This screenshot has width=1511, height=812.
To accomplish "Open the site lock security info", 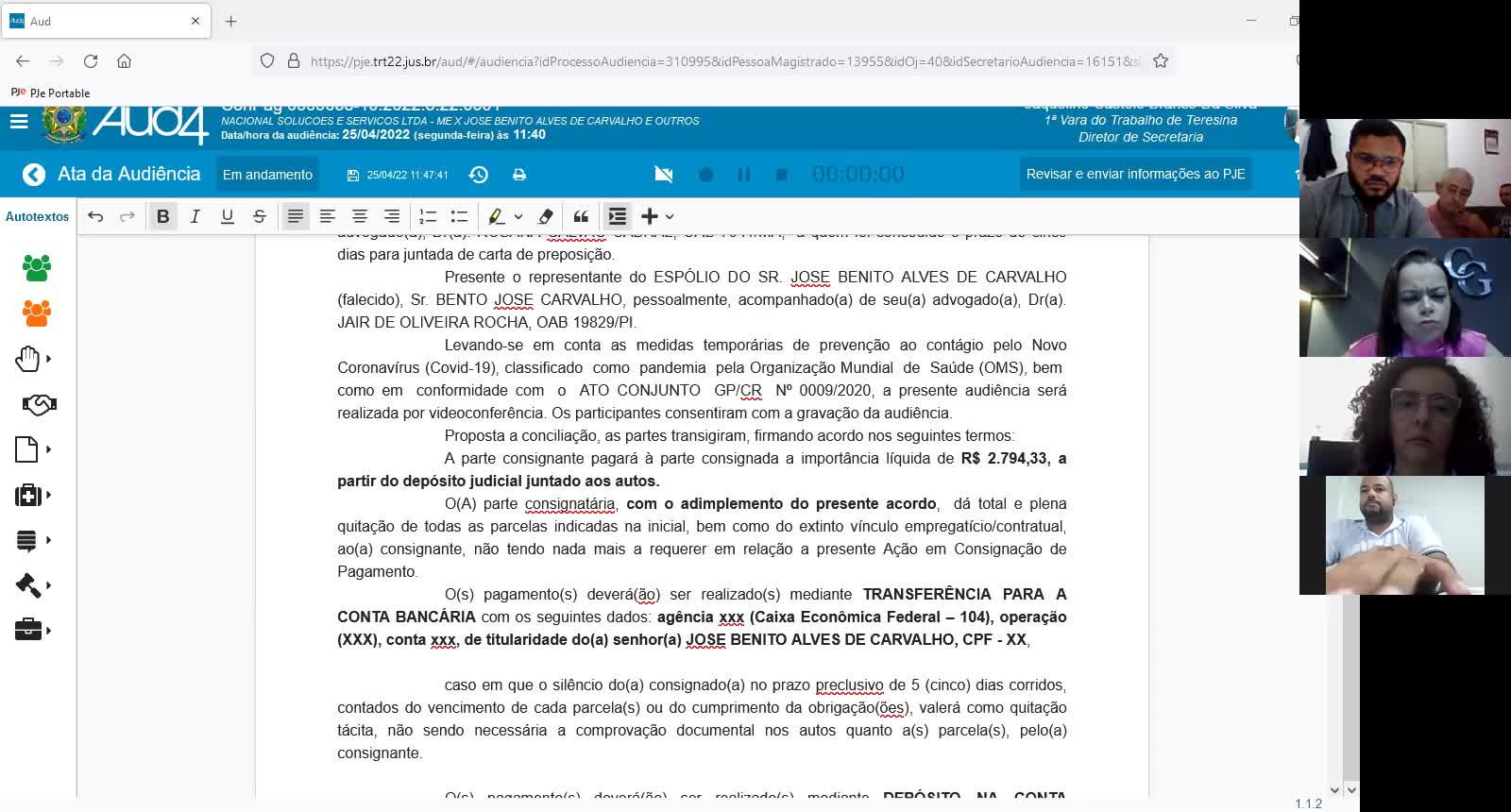I will point(294,61).
